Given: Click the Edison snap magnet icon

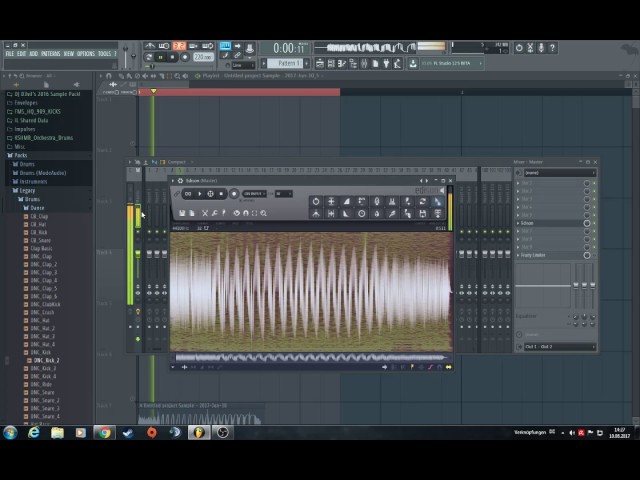Looking at the screenshot, I should pos(246,213).
